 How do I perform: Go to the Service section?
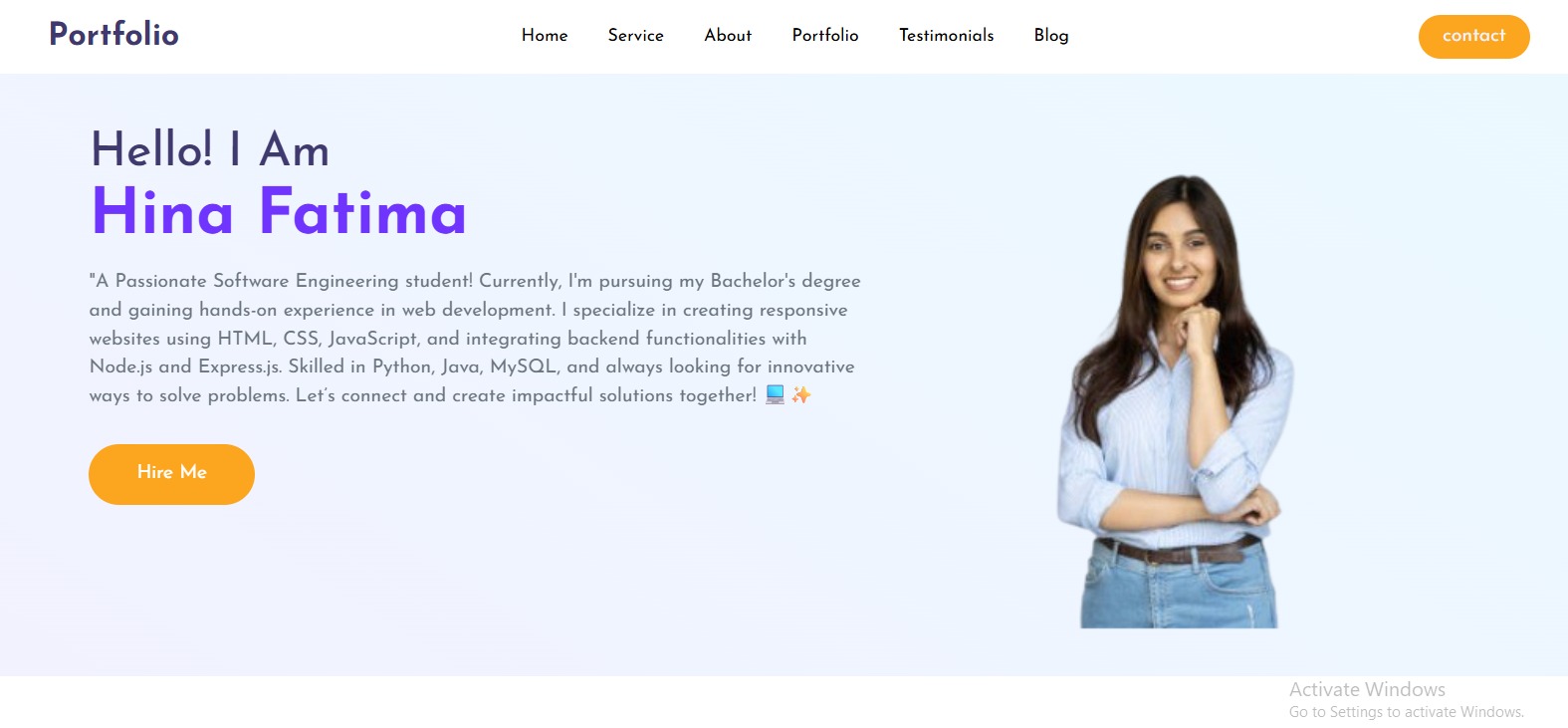coord(635,35)
